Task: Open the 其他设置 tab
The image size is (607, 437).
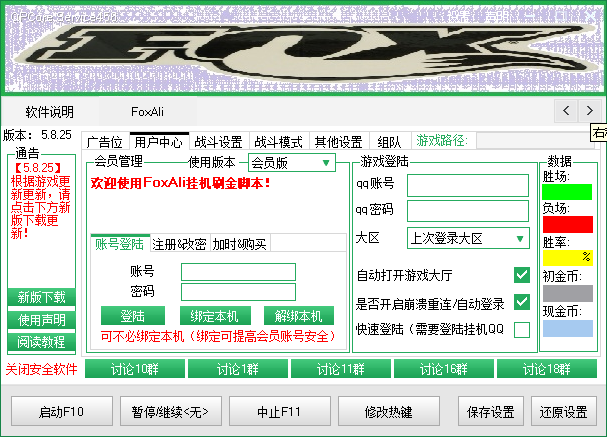Action: [338, 142]
